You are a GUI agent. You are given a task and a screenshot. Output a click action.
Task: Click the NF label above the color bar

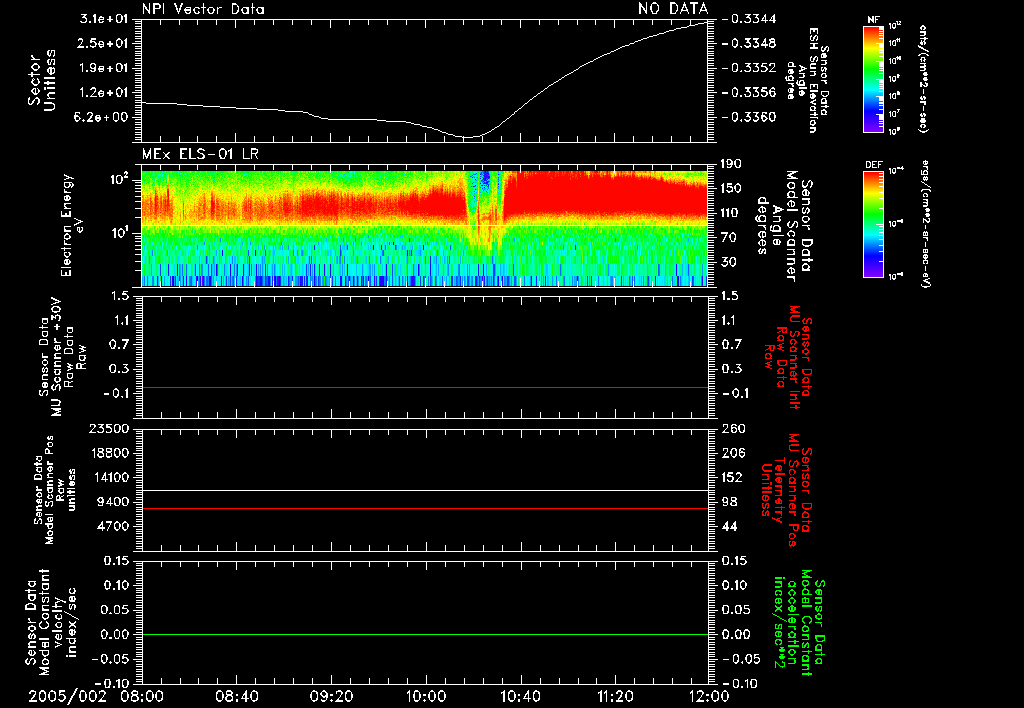pos(873,20)
